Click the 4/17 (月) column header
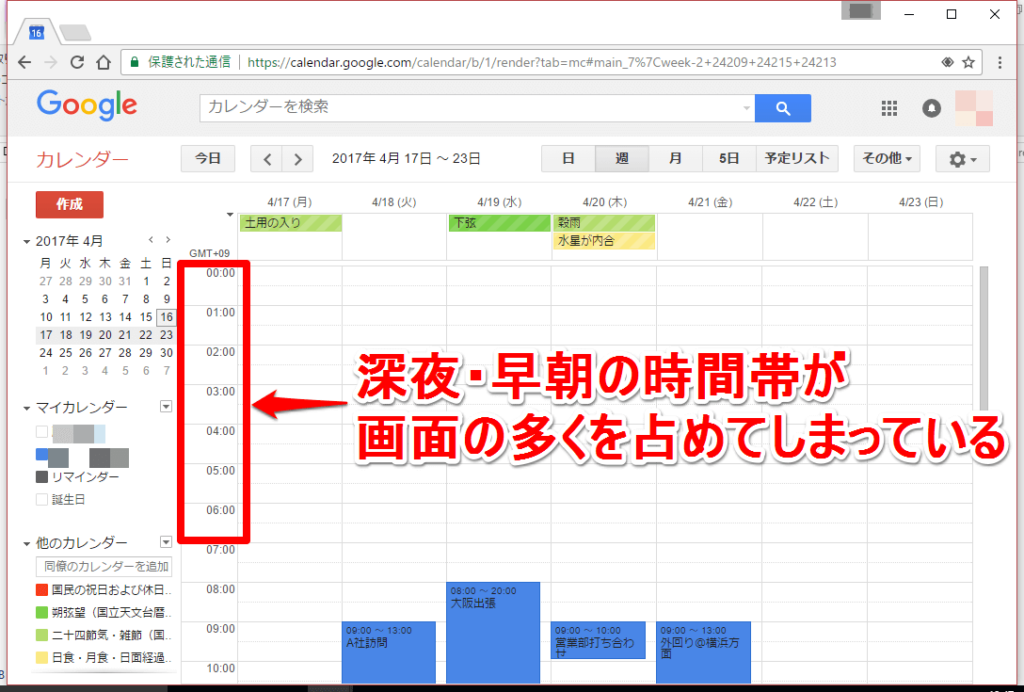 pyautogui.click(x=289, y=202)
